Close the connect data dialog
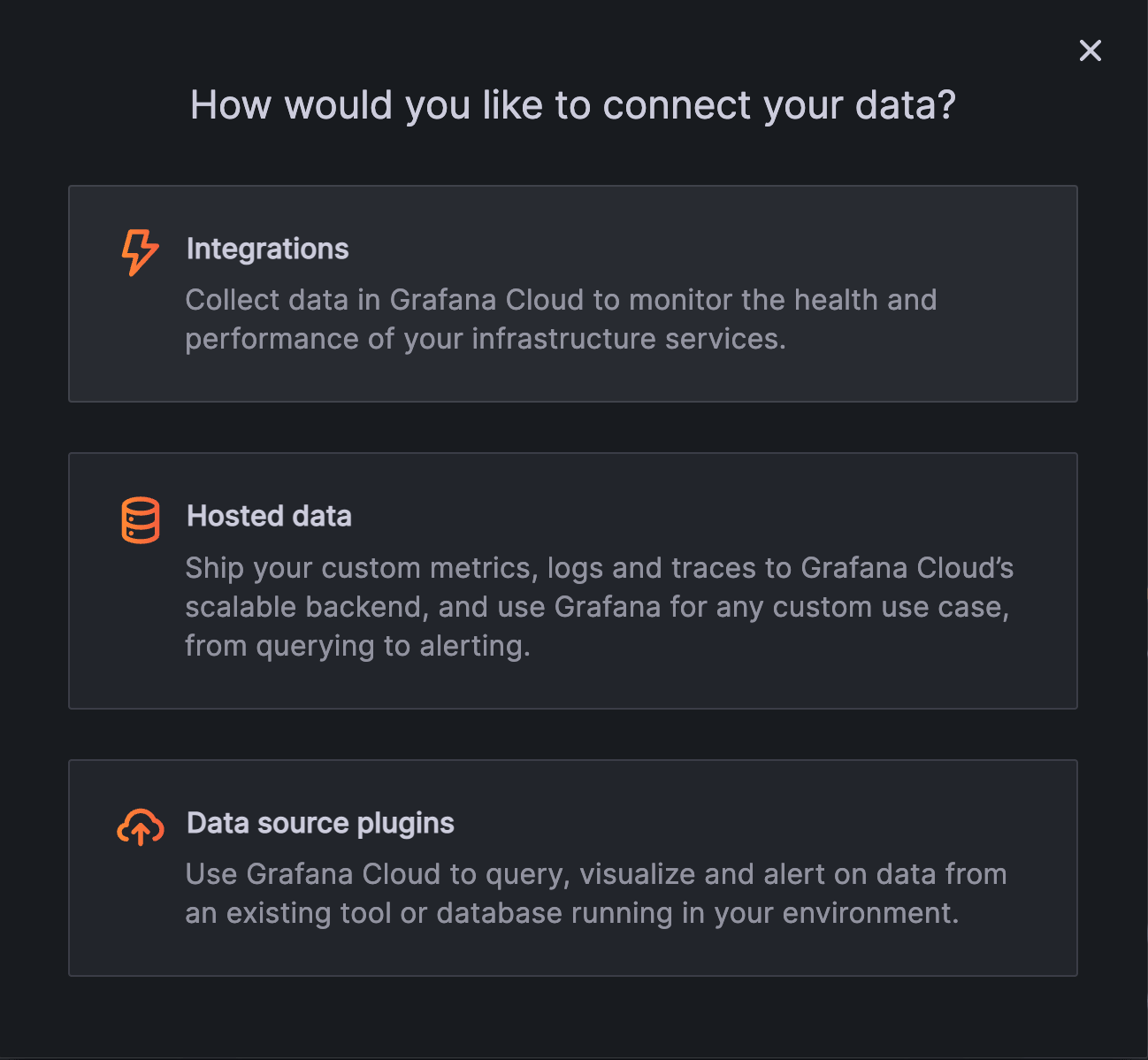Viewport: 1148px width, 1060px height. [x=1091, y=50]
